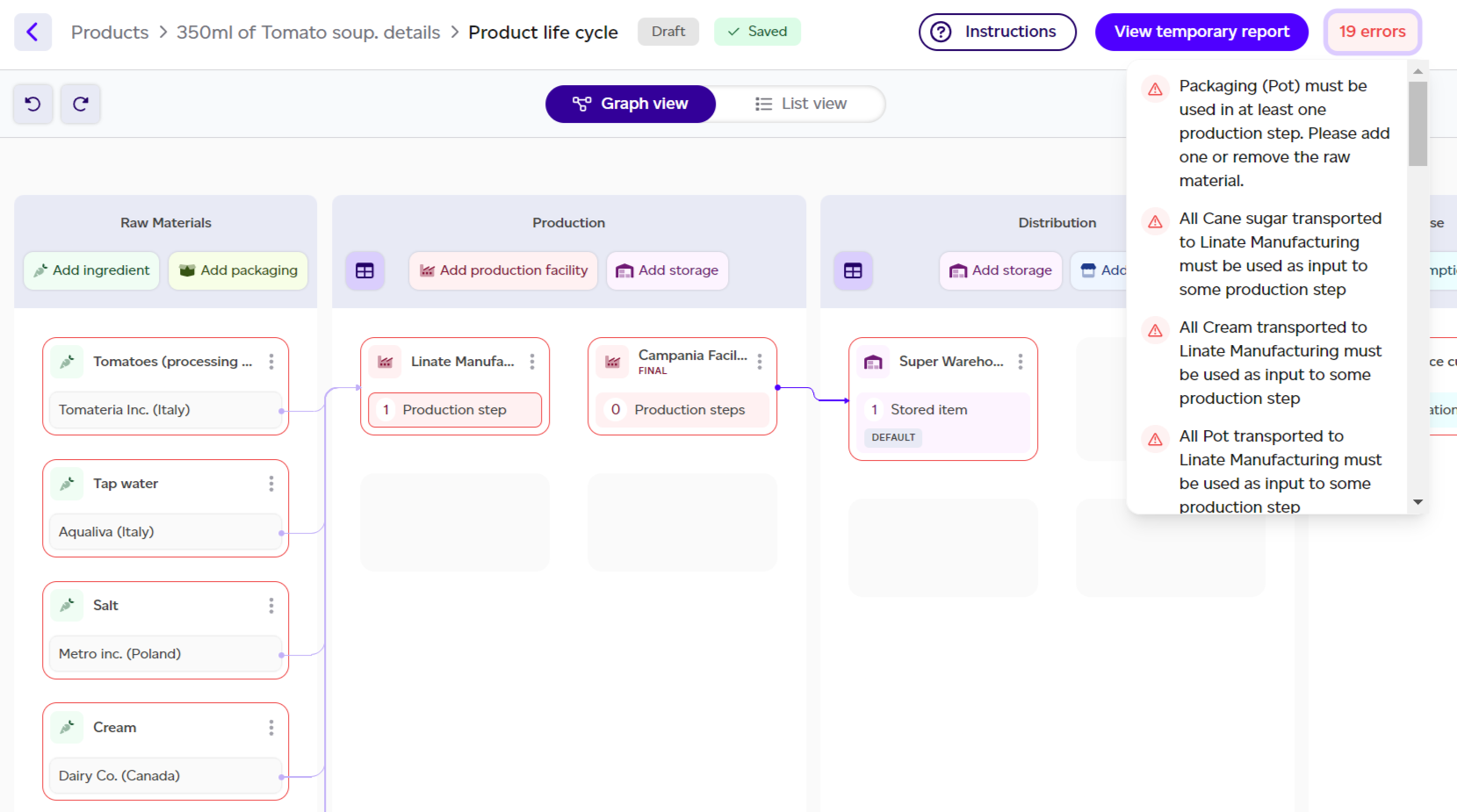Toggle the 19 errors panel
Viewport: 1457px width, 812px height.
click(1373, 32)
